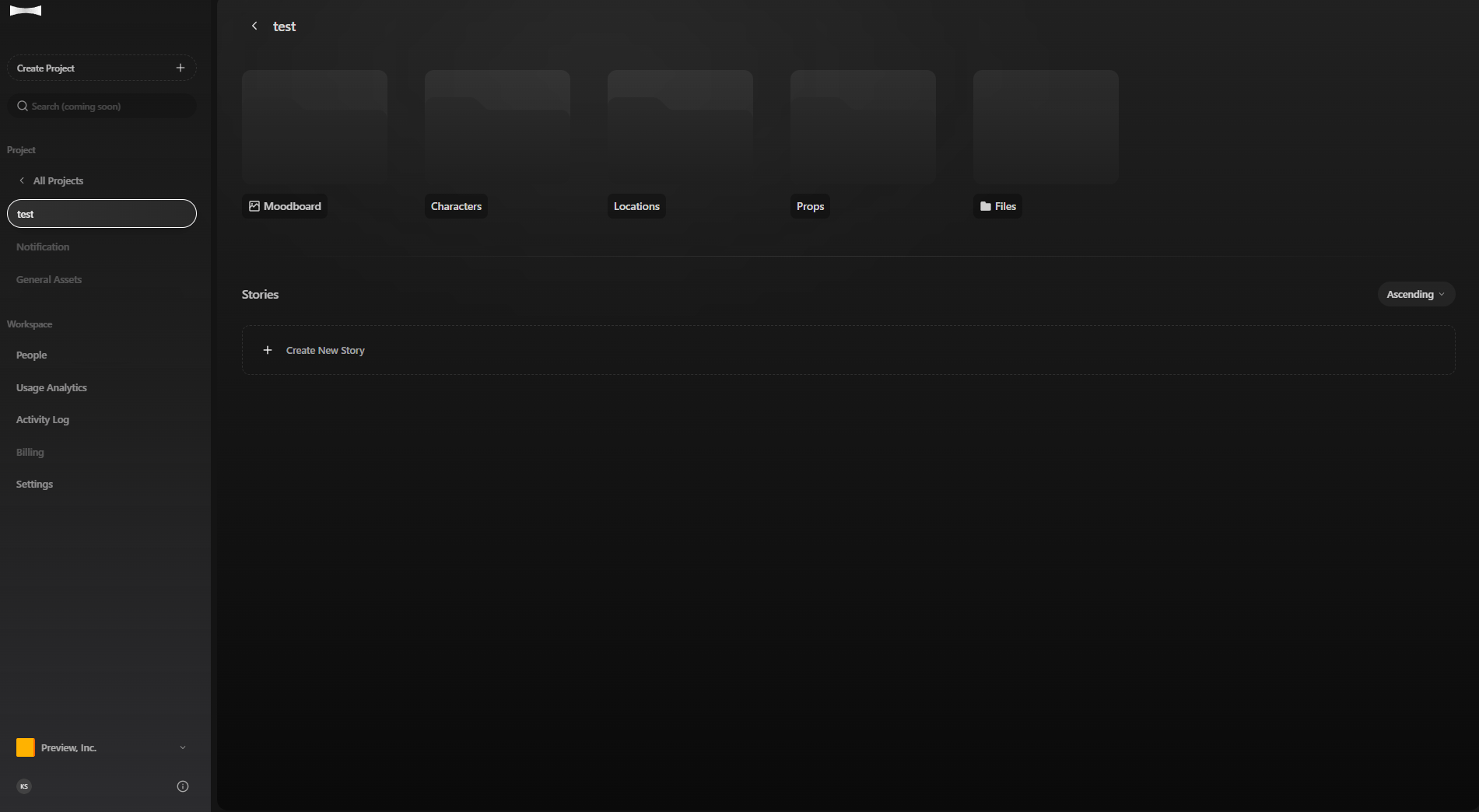Screen dimensions: 1479x812
Task: Select the test project in sidebar
Action: (102, 214)
